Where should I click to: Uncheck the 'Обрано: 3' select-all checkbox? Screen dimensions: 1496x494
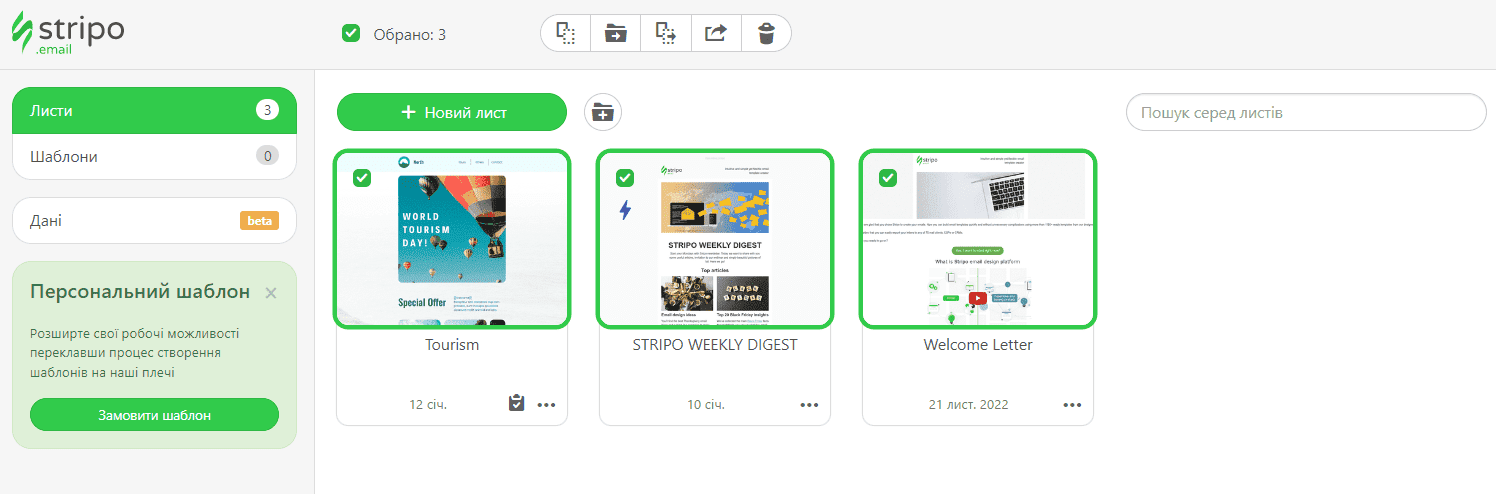coord(351,34)
